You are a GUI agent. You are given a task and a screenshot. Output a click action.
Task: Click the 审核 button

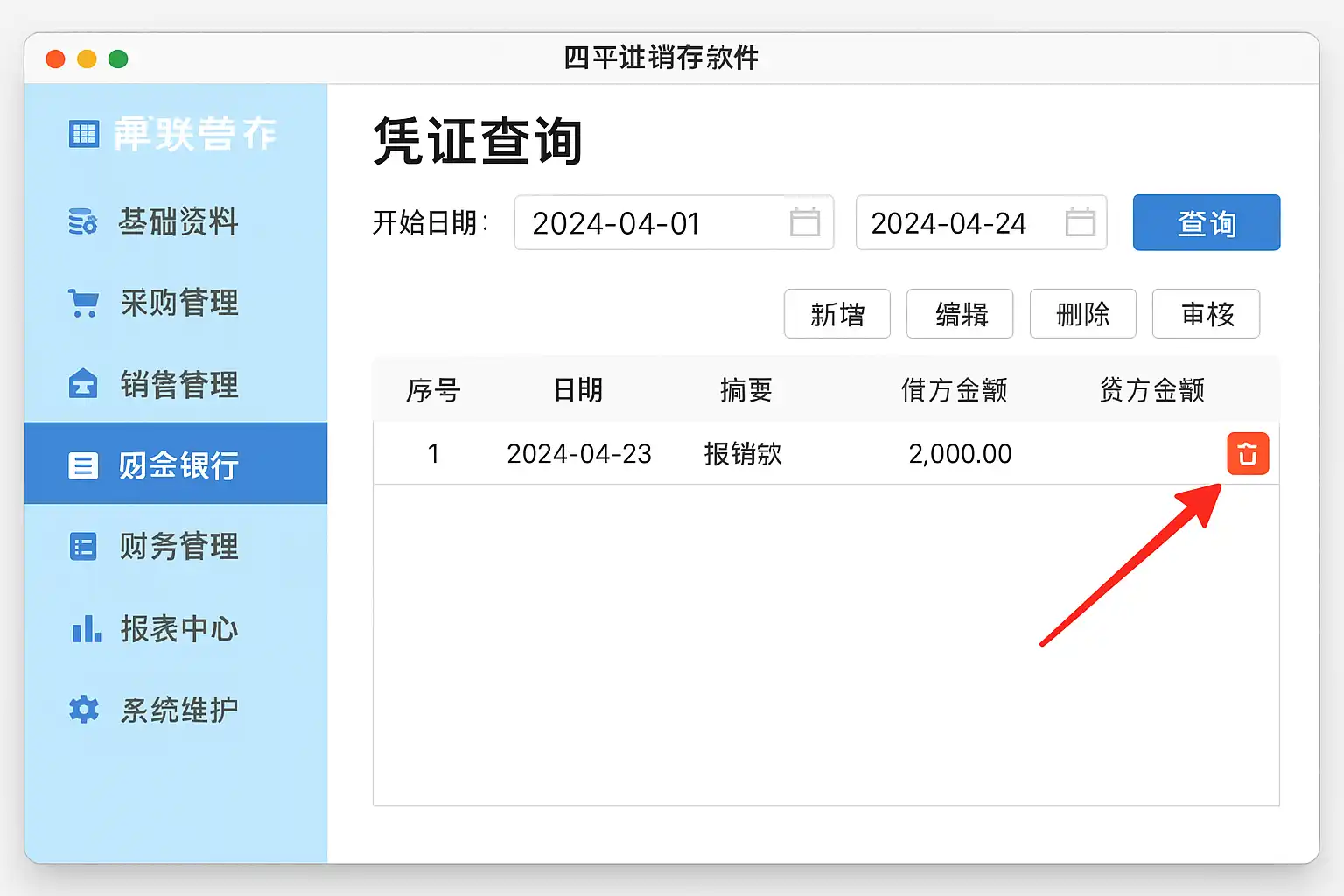(1206, 314)
